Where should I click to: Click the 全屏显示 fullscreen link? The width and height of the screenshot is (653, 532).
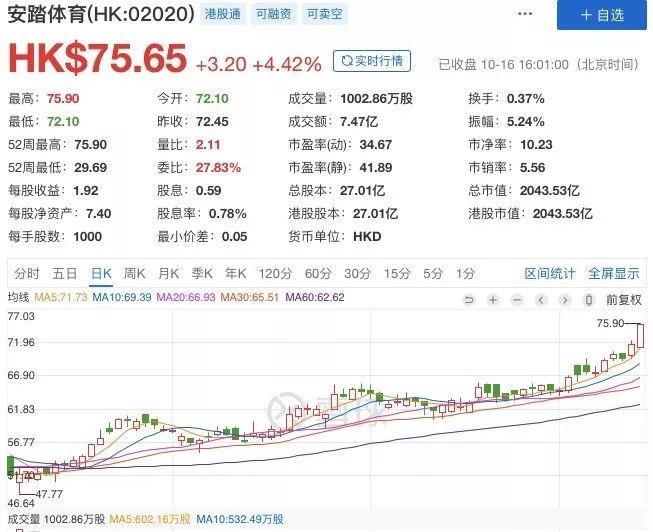[614, 274]
